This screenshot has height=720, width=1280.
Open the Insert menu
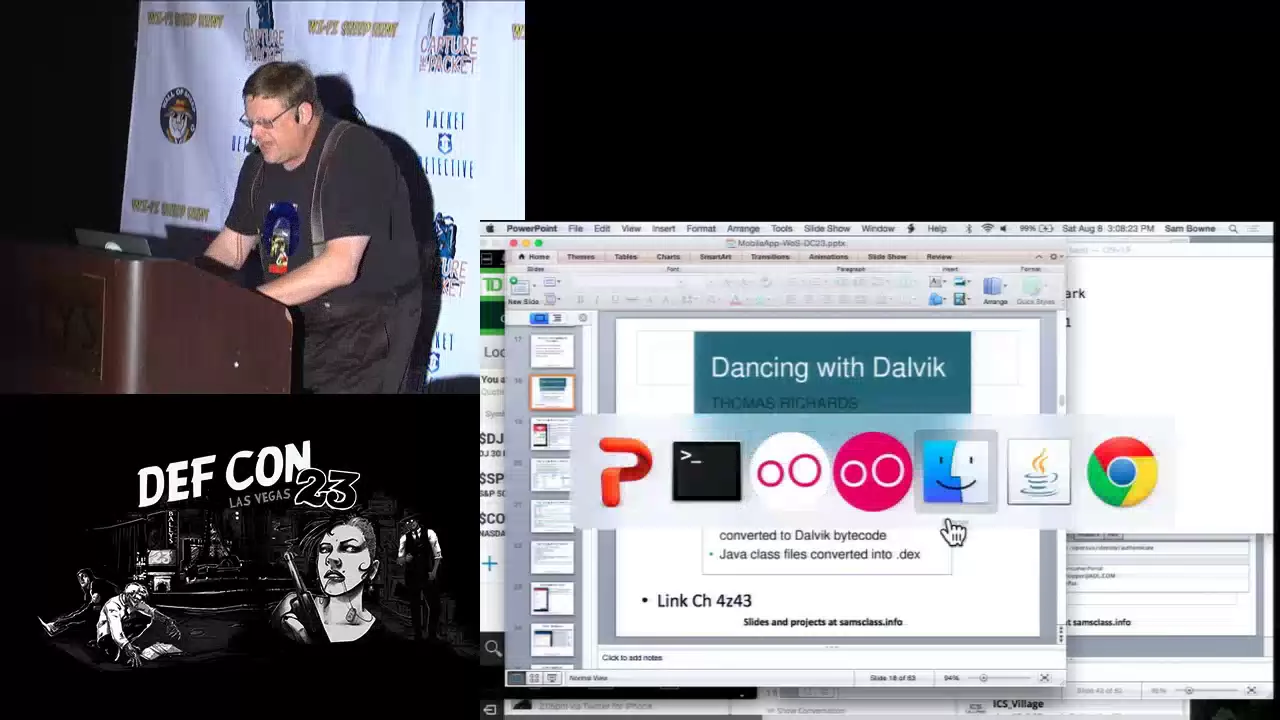[x=664, y=228]
